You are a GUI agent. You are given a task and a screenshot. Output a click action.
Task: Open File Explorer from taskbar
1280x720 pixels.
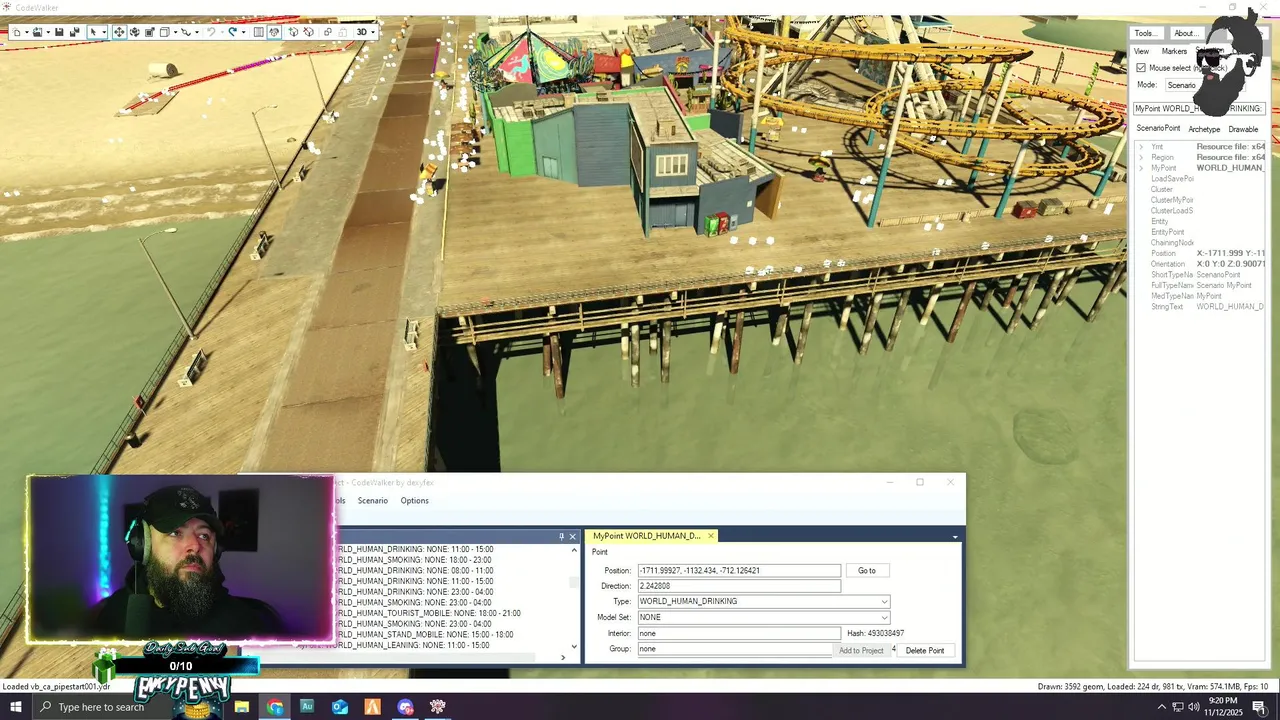tap(242, 707)
